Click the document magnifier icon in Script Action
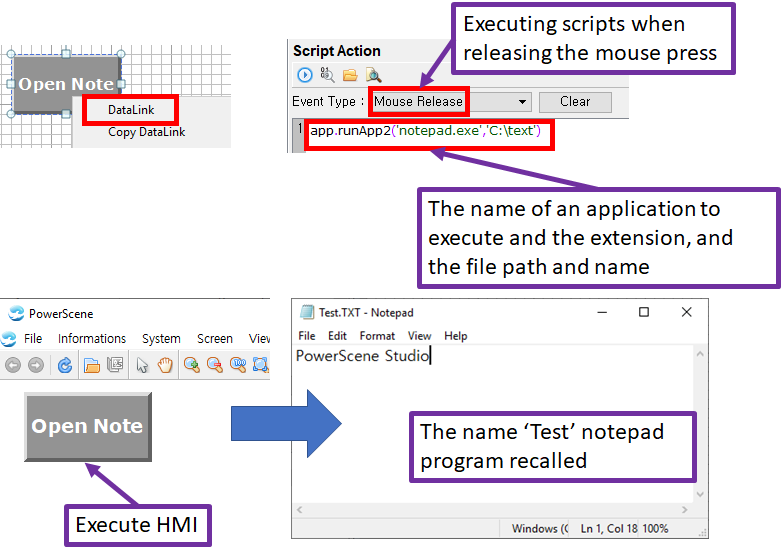The image size is (781, 553). click(373, 75)
